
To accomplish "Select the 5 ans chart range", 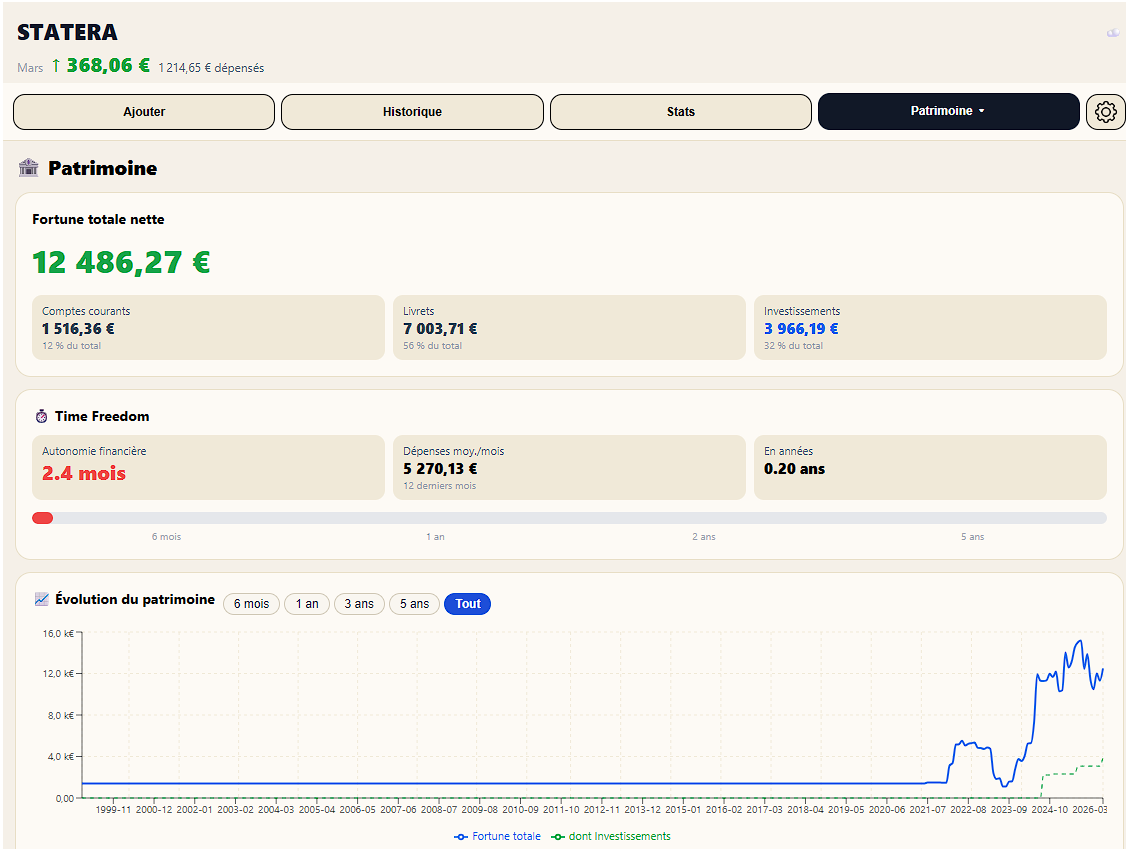I will coord(414,604).
